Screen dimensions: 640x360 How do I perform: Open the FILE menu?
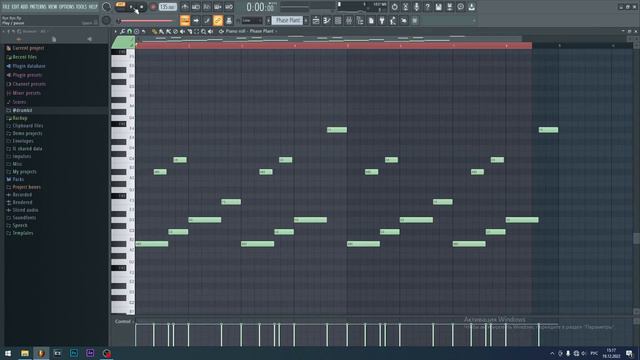pyautogui.click(x=7, y=7)
